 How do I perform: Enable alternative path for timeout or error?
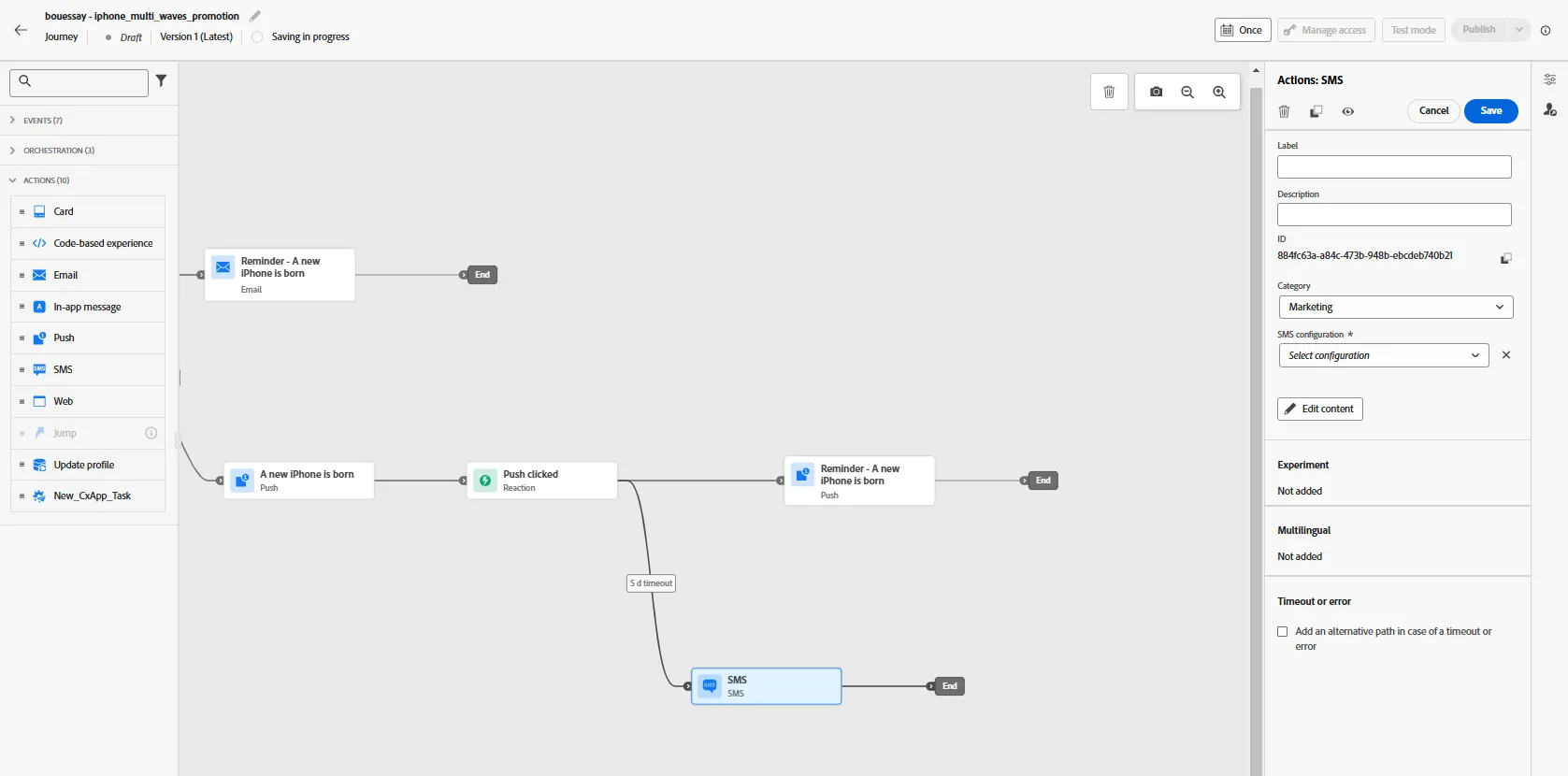[1283, 632]
